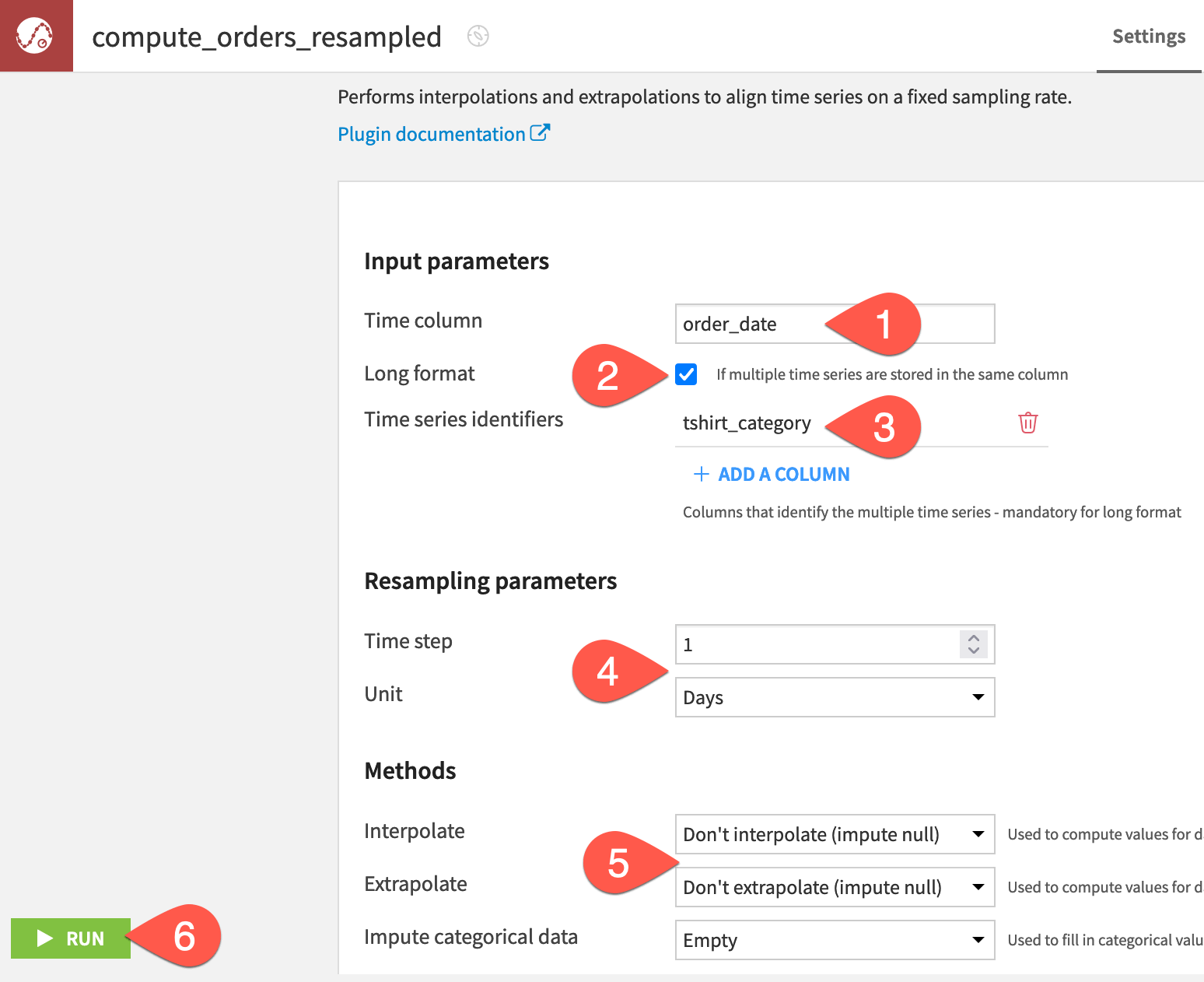Open the Interpolate method dropdown

click(x=835, y=834)
